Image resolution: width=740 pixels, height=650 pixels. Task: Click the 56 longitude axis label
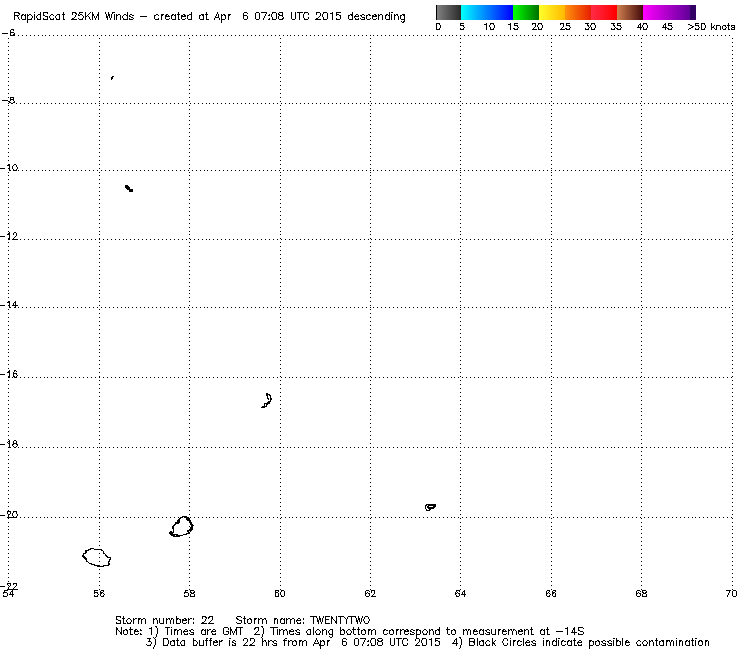[99, 593]
